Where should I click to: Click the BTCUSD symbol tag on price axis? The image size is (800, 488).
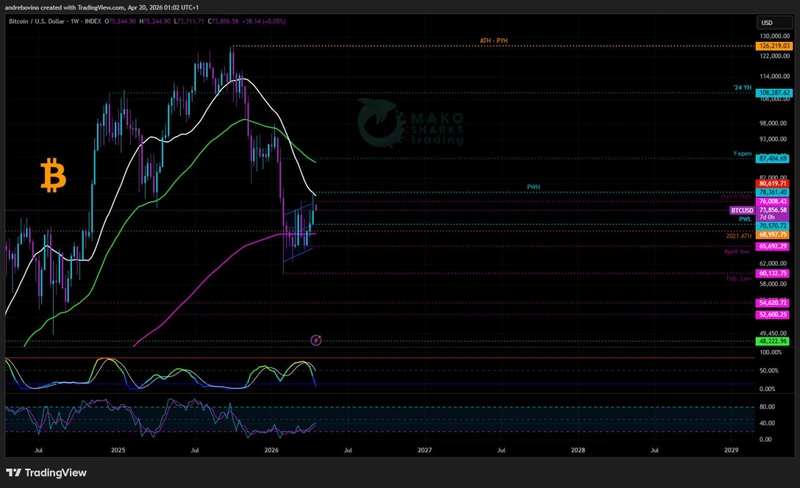[x=742, y=210]
